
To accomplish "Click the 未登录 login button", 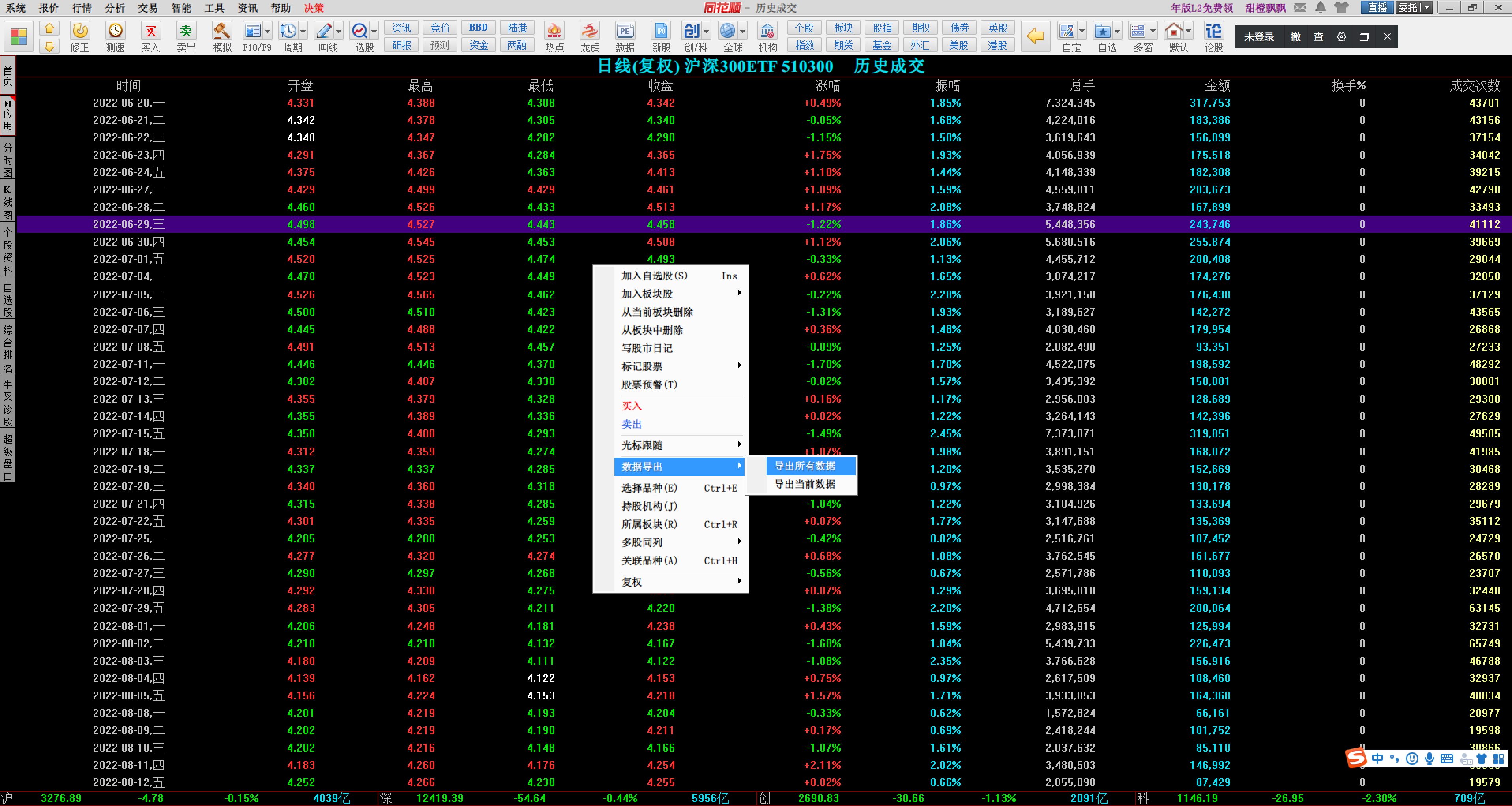I will [x=1258, y=37].
